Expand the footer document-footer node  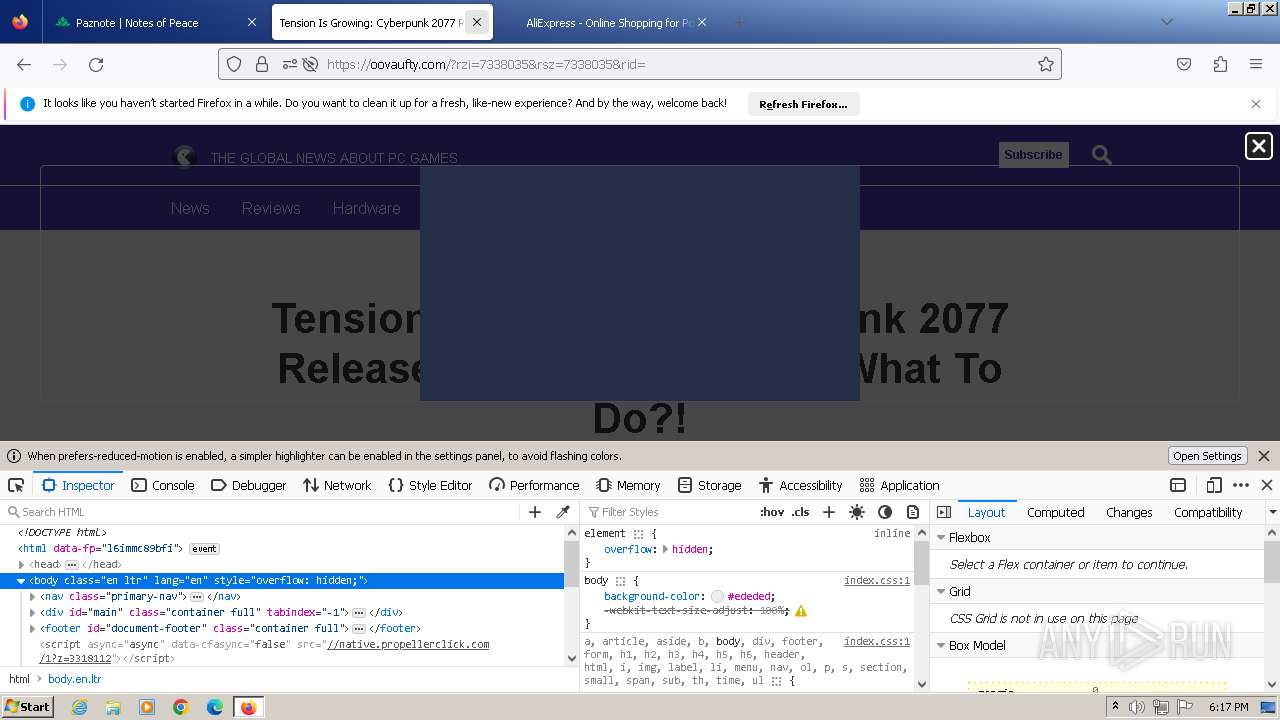32,628
